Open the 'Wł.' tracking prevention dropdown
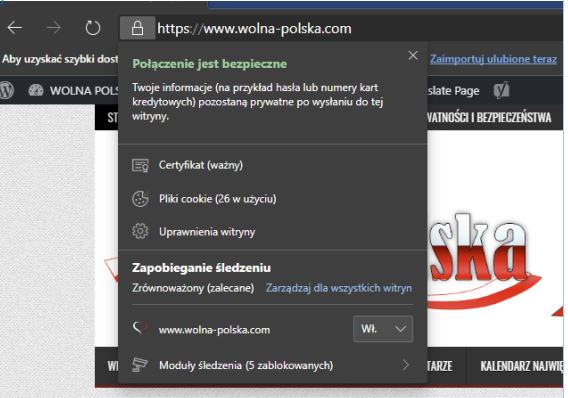 (x=383, y=329)
